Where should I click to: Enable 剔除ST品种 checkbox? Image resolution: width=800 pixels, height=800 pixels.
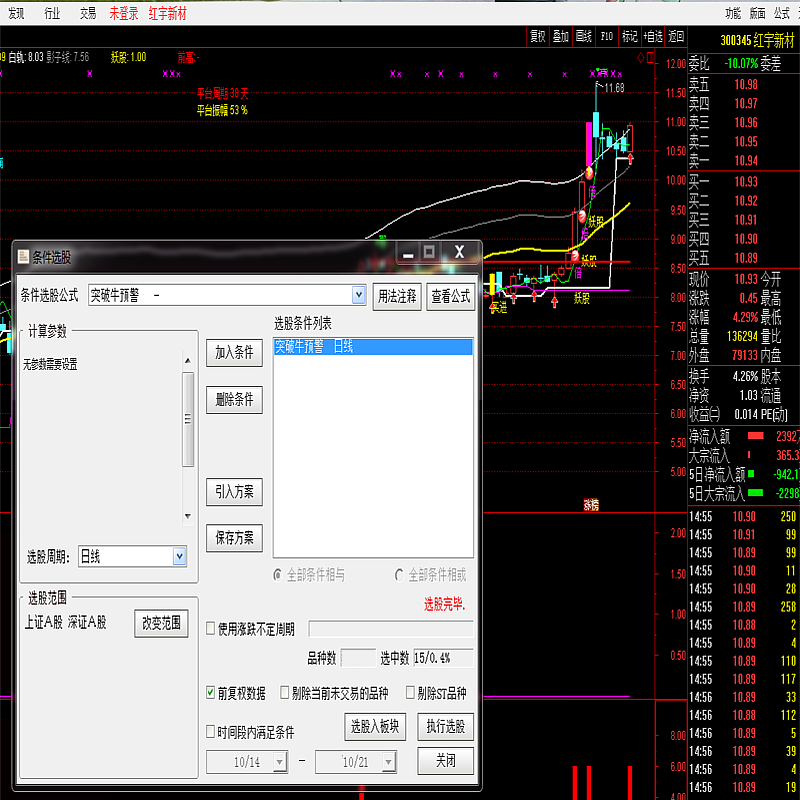click(x=411, y=692)
